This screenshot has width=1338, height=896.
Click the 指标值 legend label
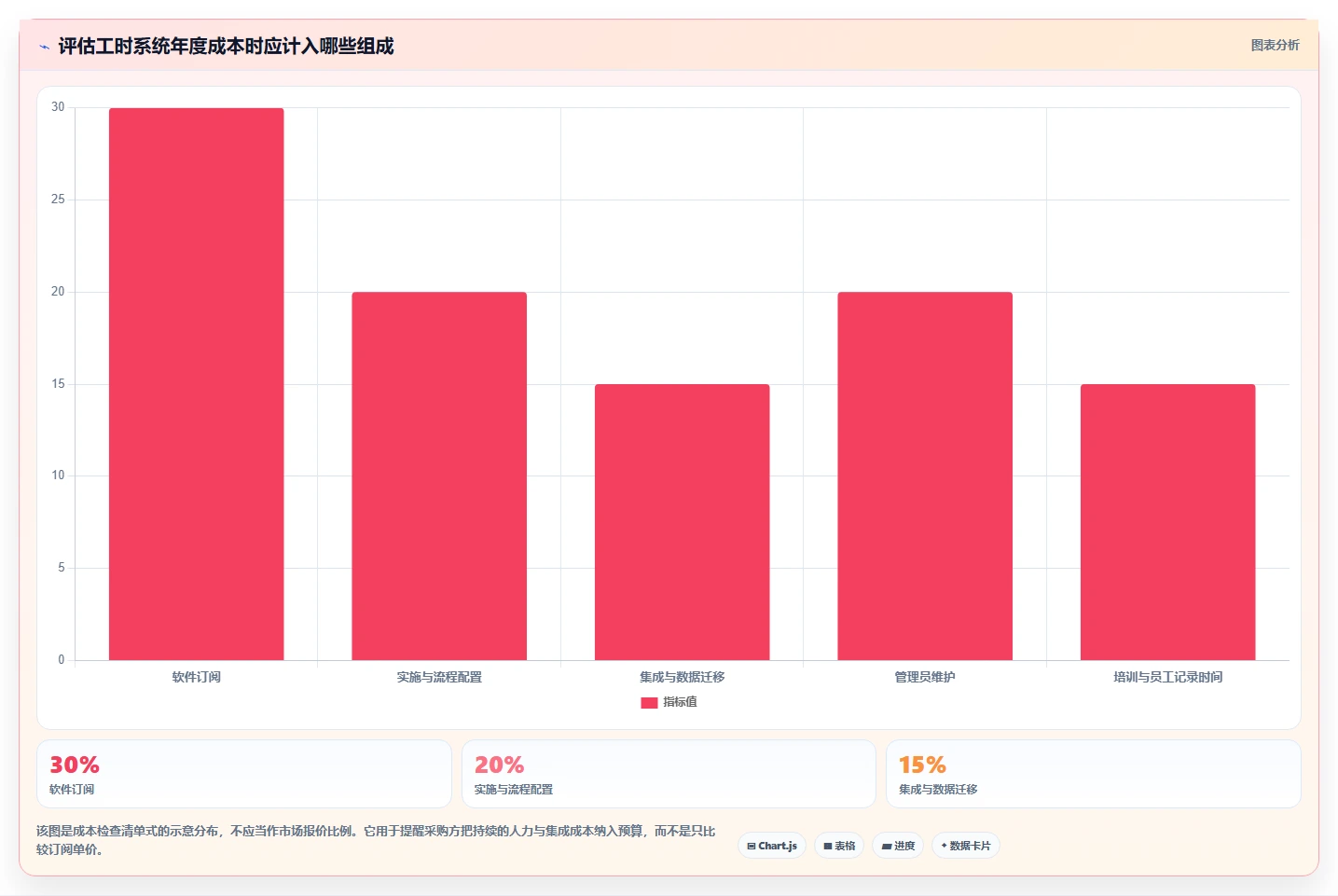[x=680, y=702]
